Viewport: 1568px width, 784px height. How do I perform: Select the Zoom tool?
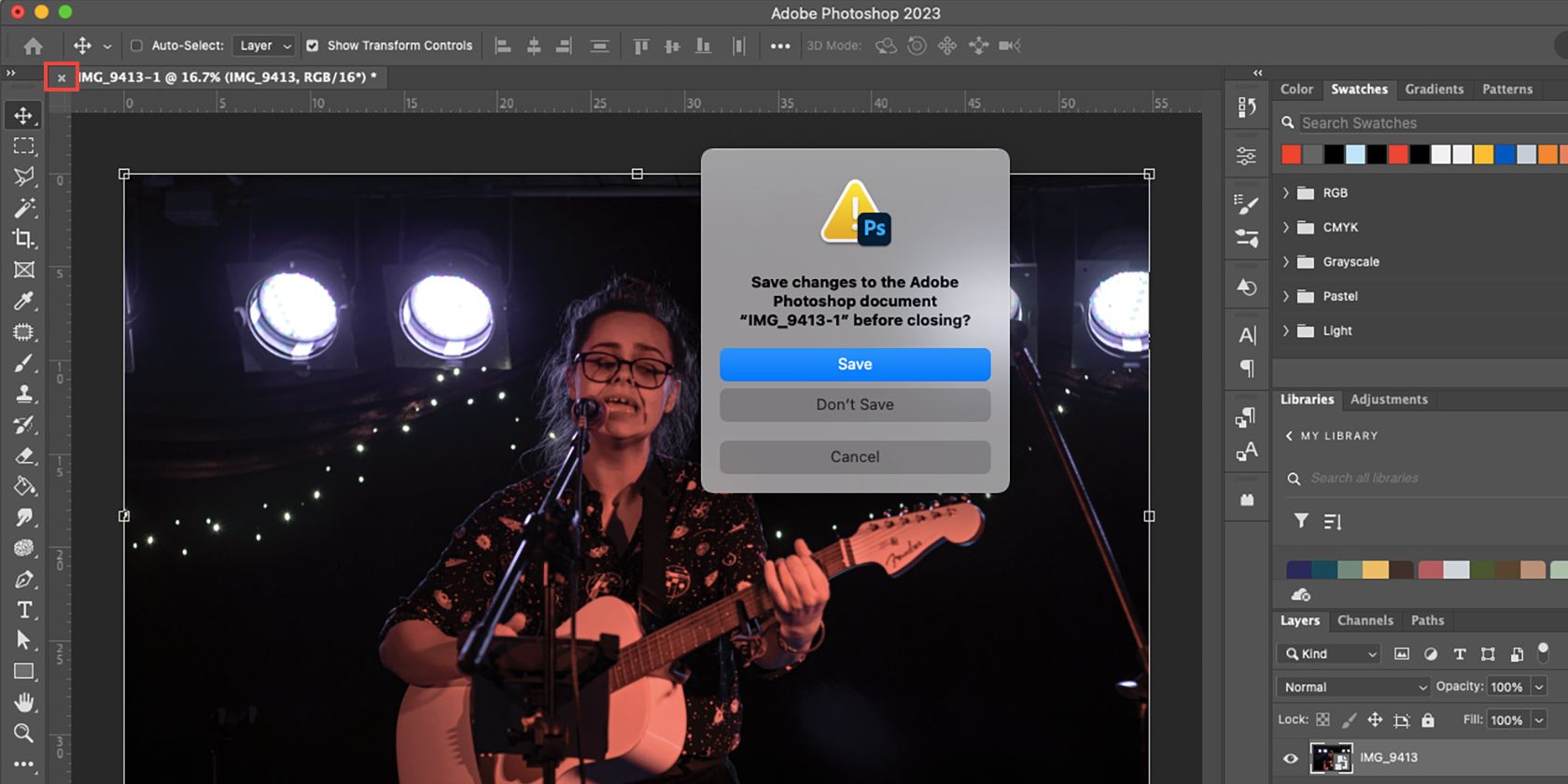24,734
